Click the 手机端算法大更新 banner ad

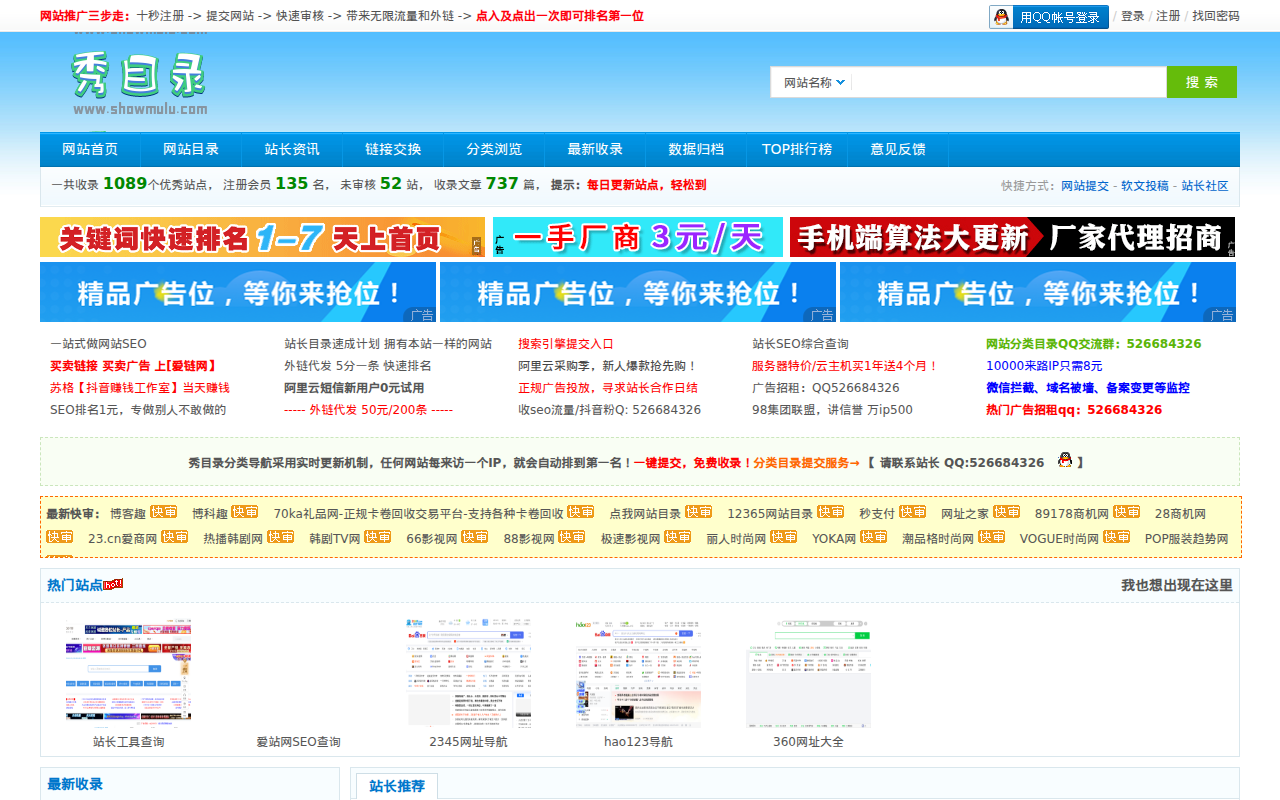[x=1012, y=237]
